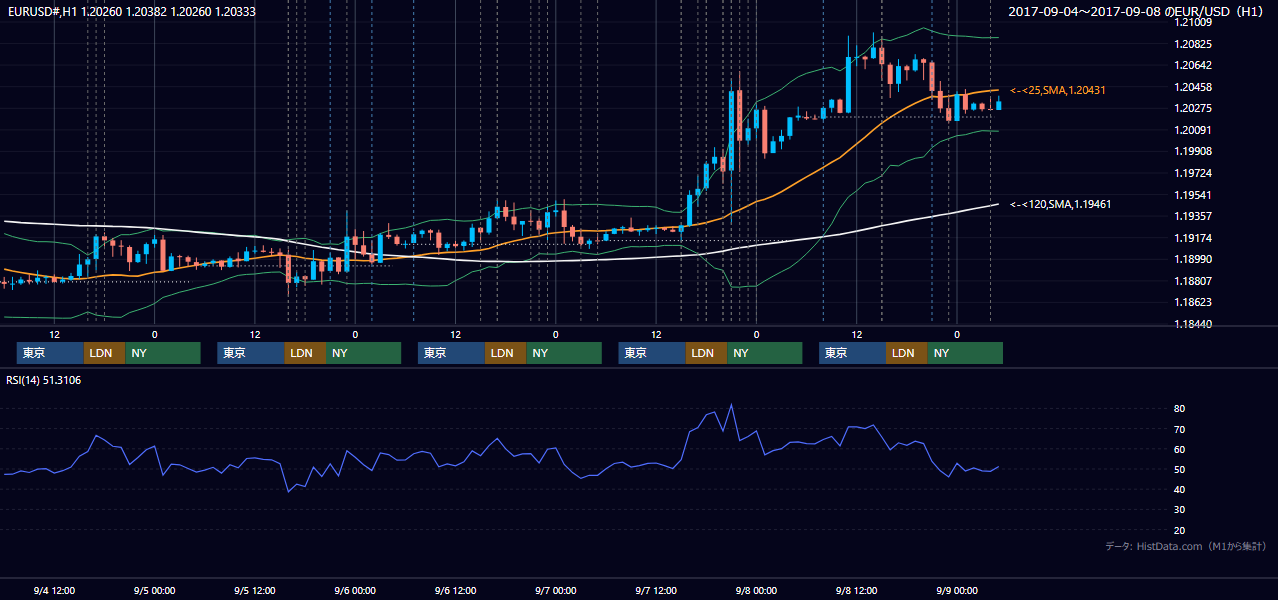
Task: Click price axis value 1.18440
Action: (1193, 324)
